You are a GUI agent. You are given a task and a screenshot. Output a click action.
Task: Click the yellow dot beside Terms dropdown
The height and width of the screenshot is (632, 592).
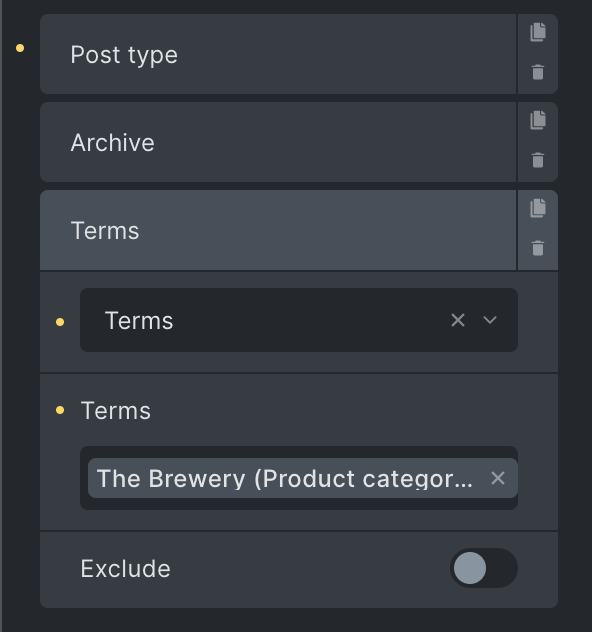coord(60,322)
